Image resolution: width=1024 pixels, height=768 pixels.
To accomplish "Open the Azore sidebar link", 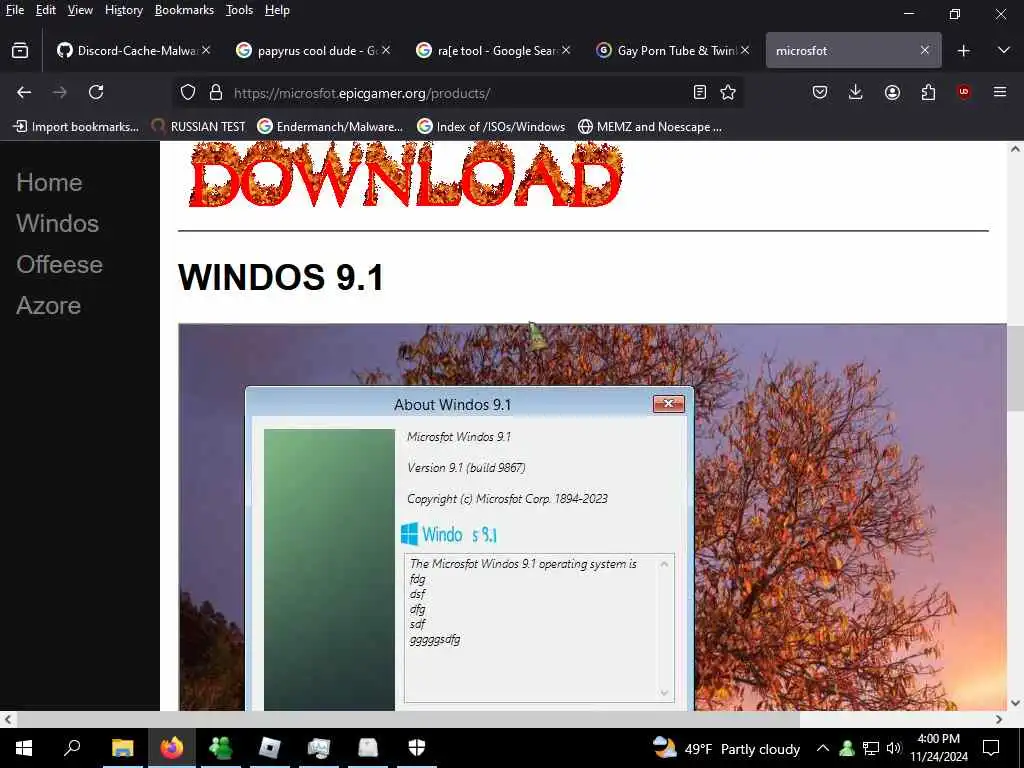I will click(48, 306).
